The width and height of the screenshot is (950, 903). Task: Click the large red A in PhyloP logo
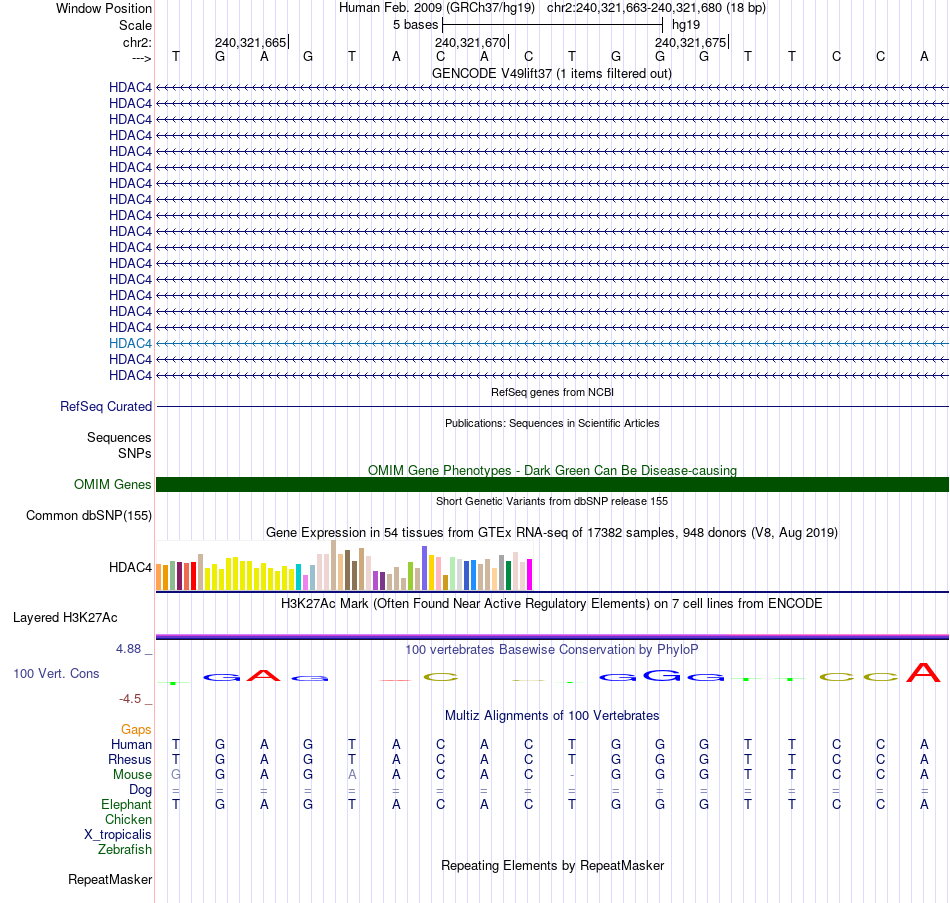click(x=923, y=672)
